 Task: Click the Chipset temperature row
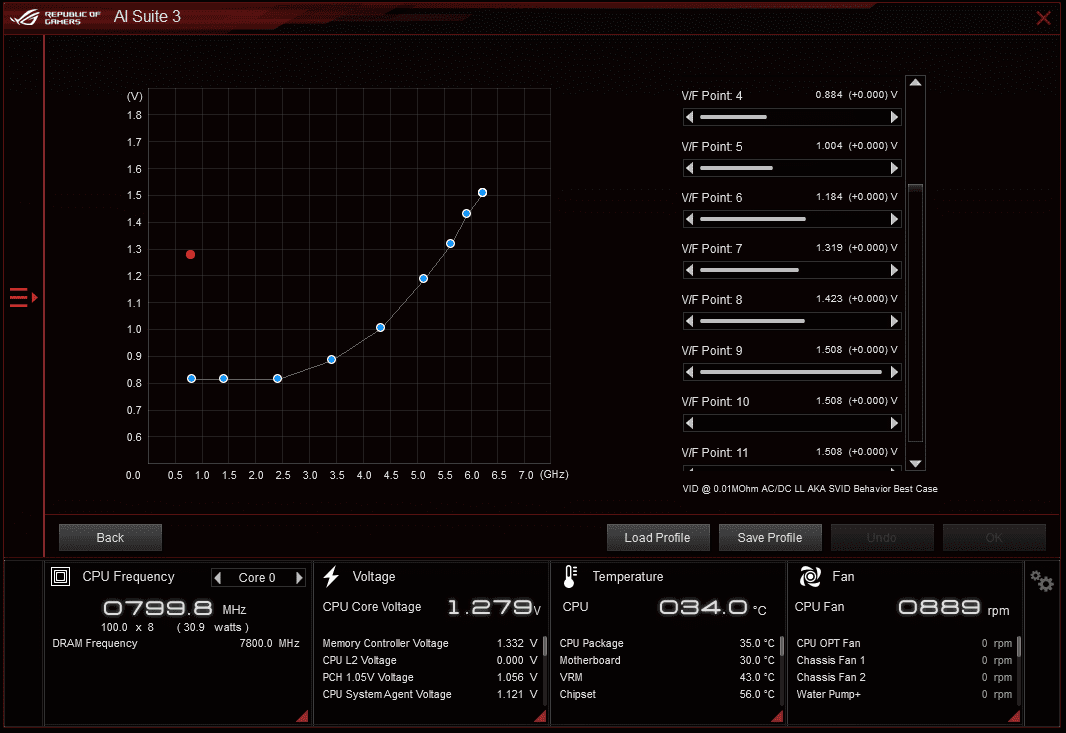click(667, 694)
